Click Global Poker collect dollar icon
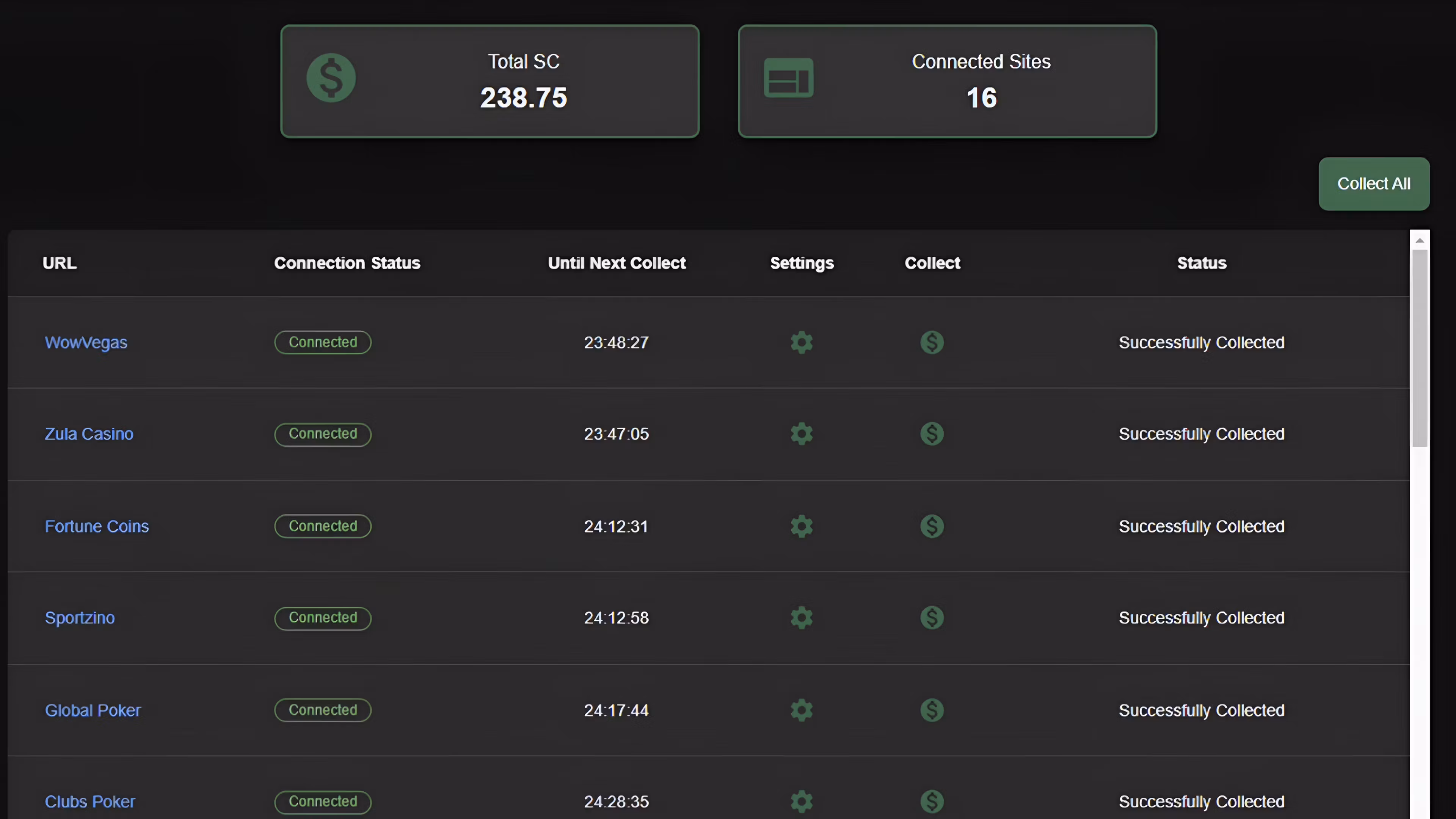The width and height of the screenshot is (1456, 819). [932, 710]
